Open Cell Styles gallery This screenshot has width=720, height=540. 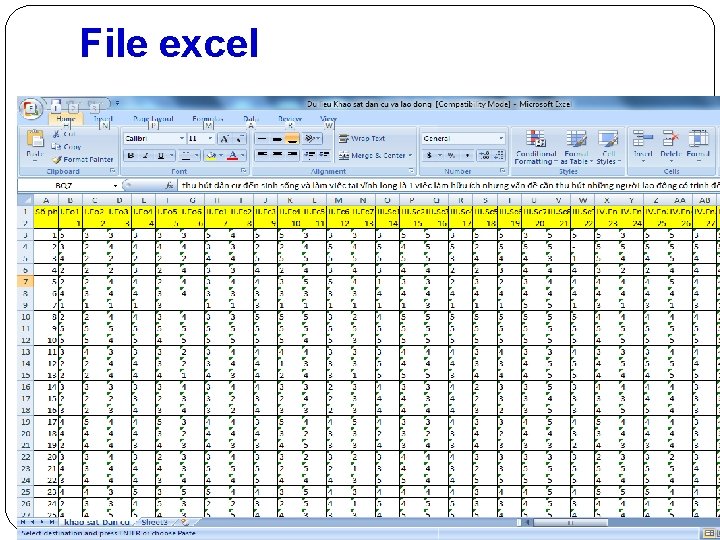click(x=608, y=147)
